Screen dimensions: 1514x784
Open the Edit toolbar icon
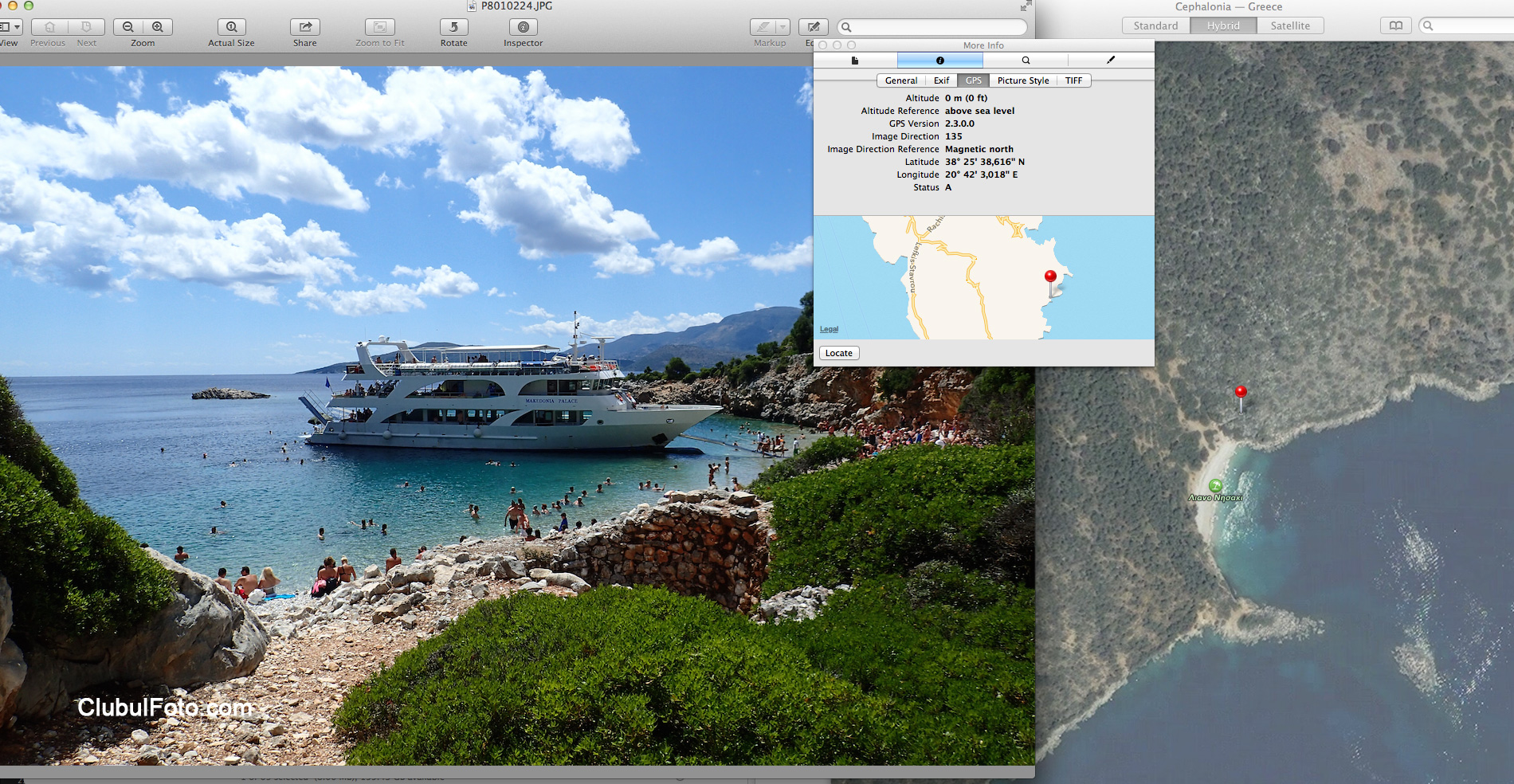pos(813,27)
